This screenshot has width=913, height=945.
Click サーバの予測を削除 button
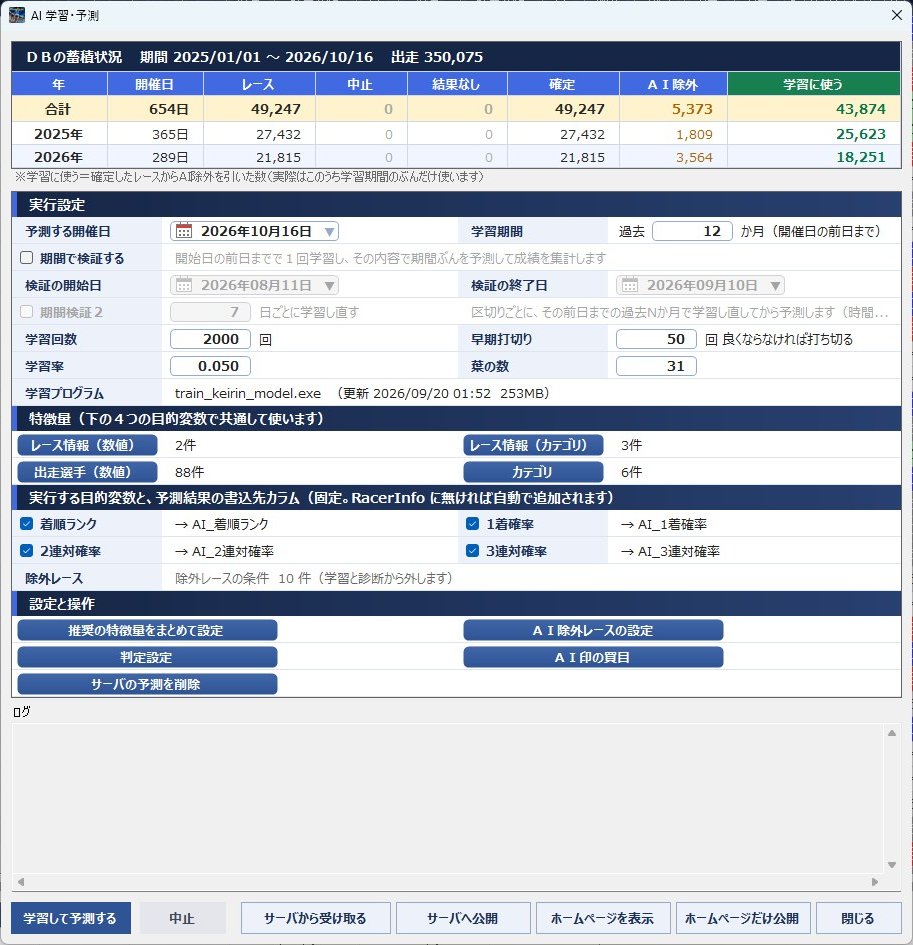coord(147,684)
